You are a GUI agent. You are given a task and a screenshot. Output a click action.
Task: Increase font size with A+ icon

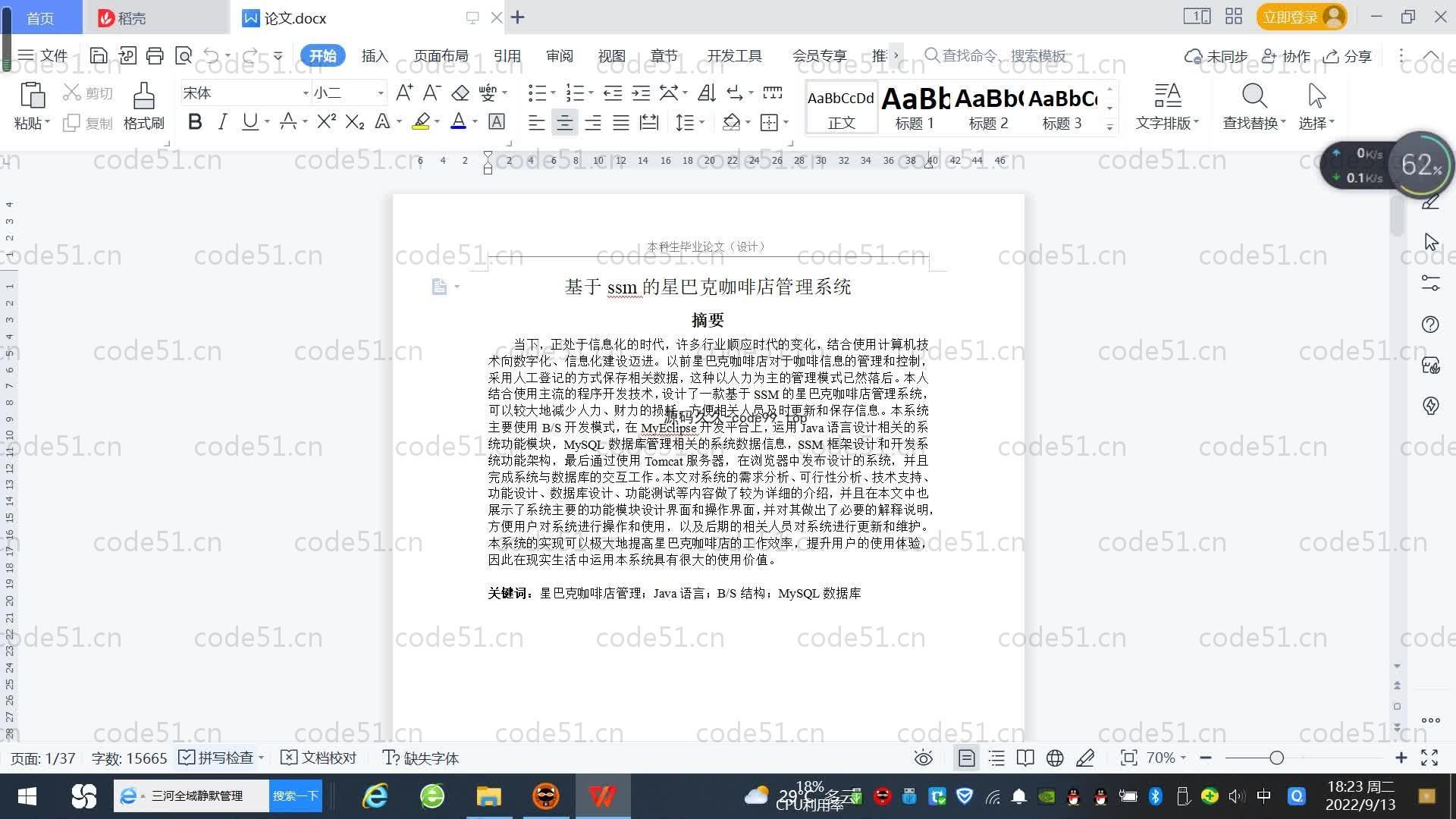[404, 93]
